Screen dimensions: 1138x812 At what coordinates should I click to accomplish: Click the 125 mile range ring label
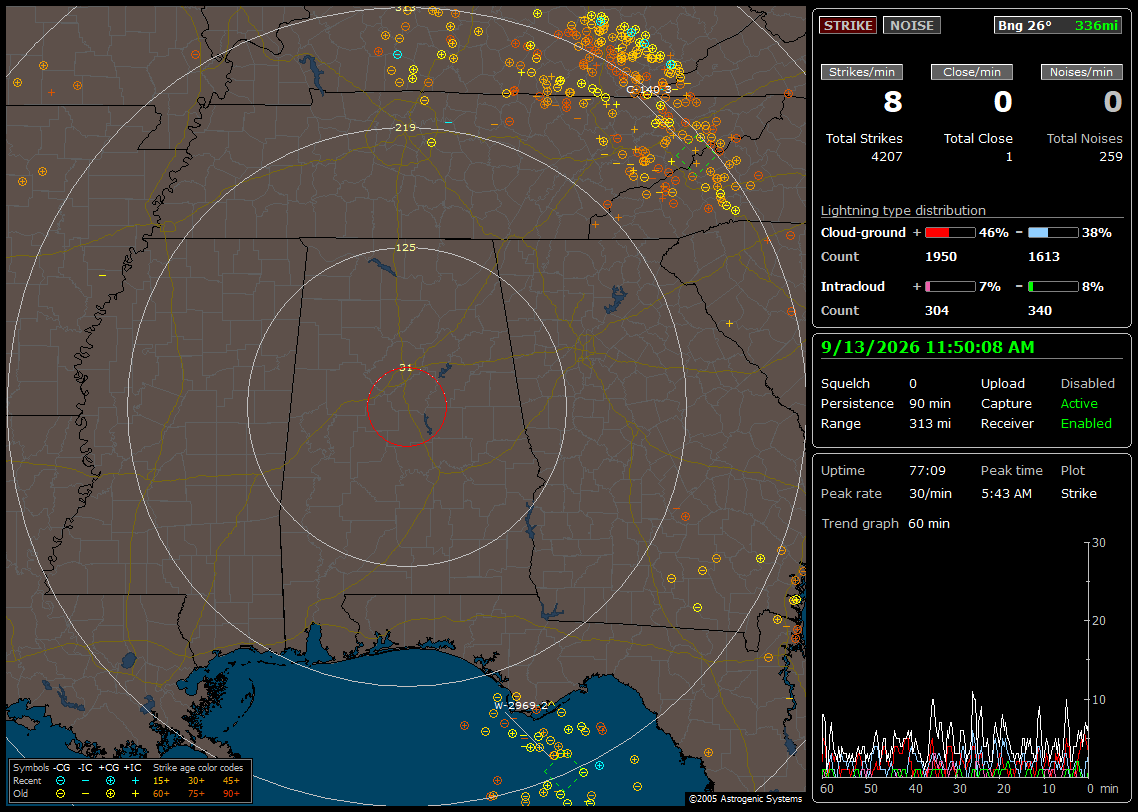pyautogui.click(x=406, y=247)
